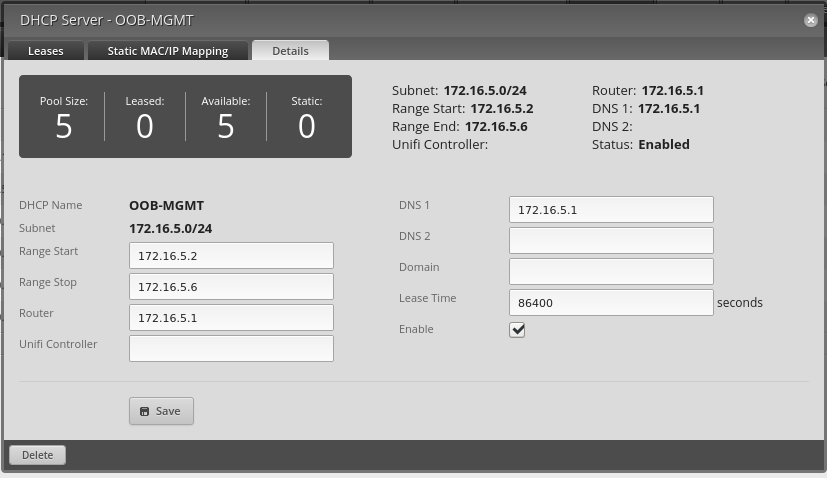Screen dimensions: 827x478
Task: Click the Router input field
Action: 231,318
